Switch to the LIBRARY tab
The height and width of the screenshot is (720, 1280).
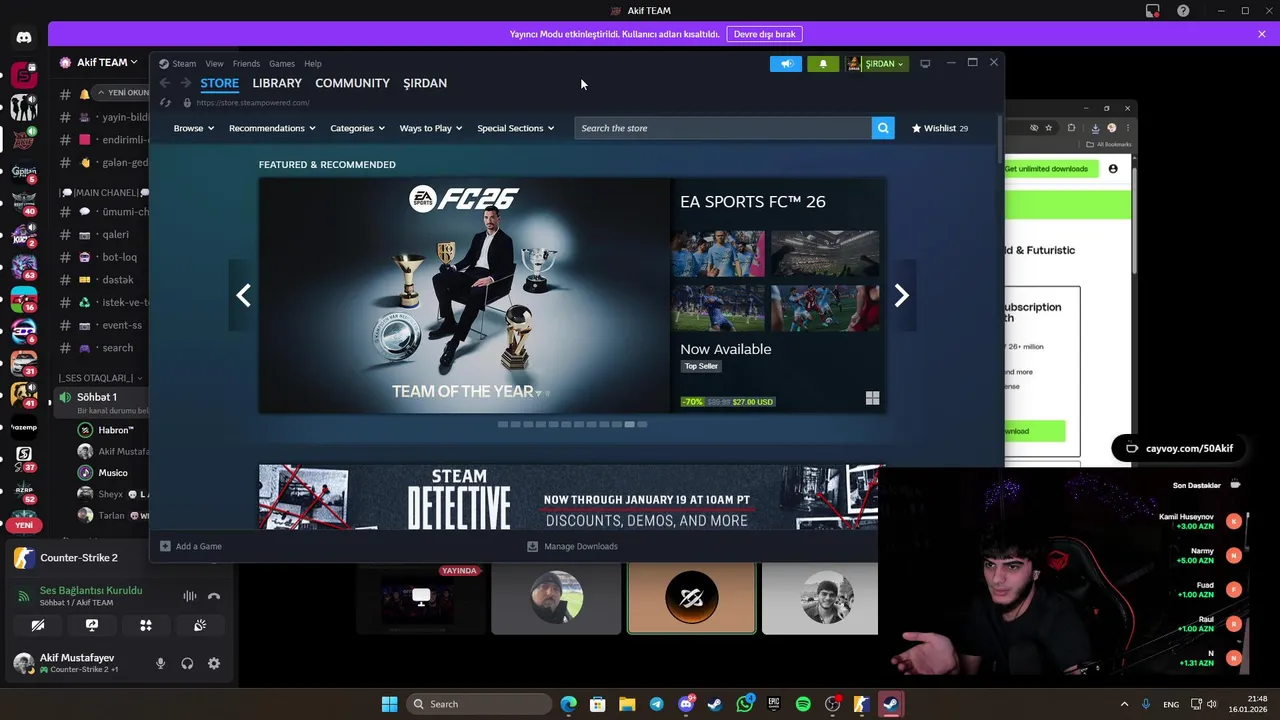277,83
